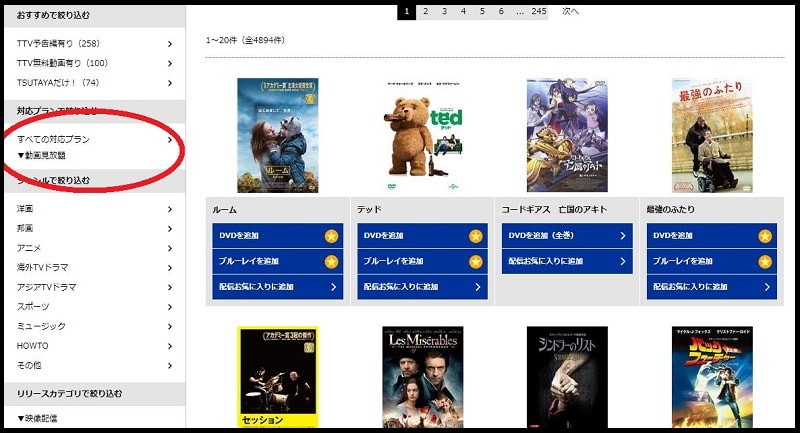Image resolution: width=800 pixels, height=433 pixels.
Task: Open the ted teddy bear cover thumbnail
Action: tap(423, 135)
